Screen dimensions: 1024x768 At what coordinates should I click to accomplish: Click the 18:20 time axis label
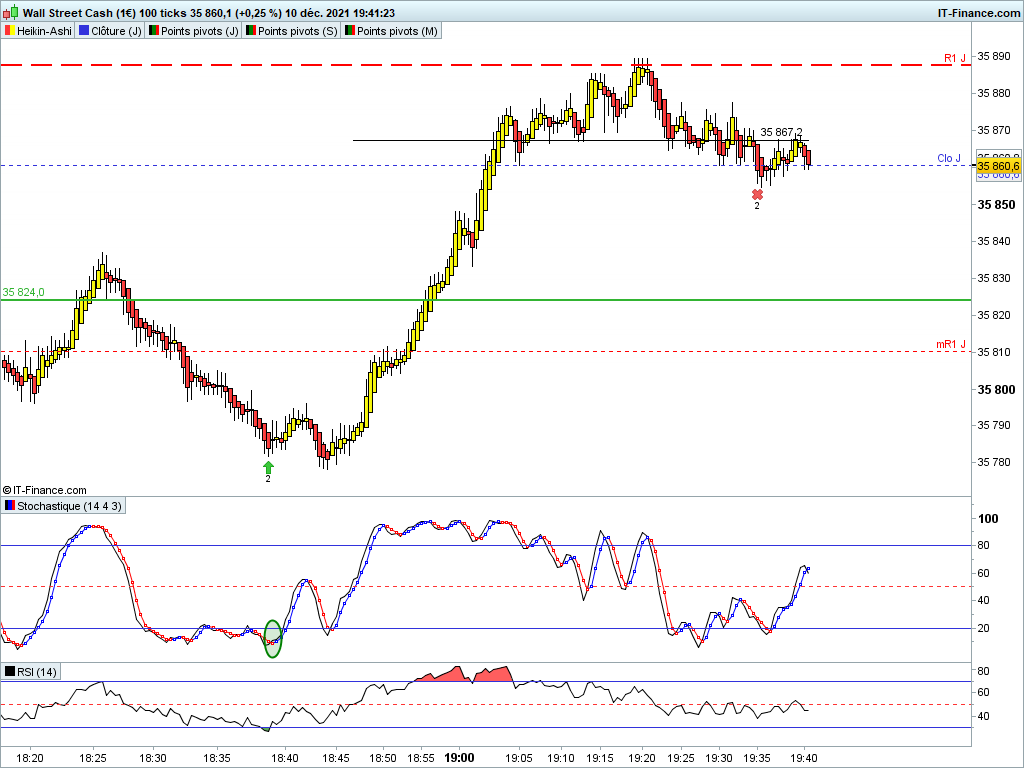(x=30, y=758)
